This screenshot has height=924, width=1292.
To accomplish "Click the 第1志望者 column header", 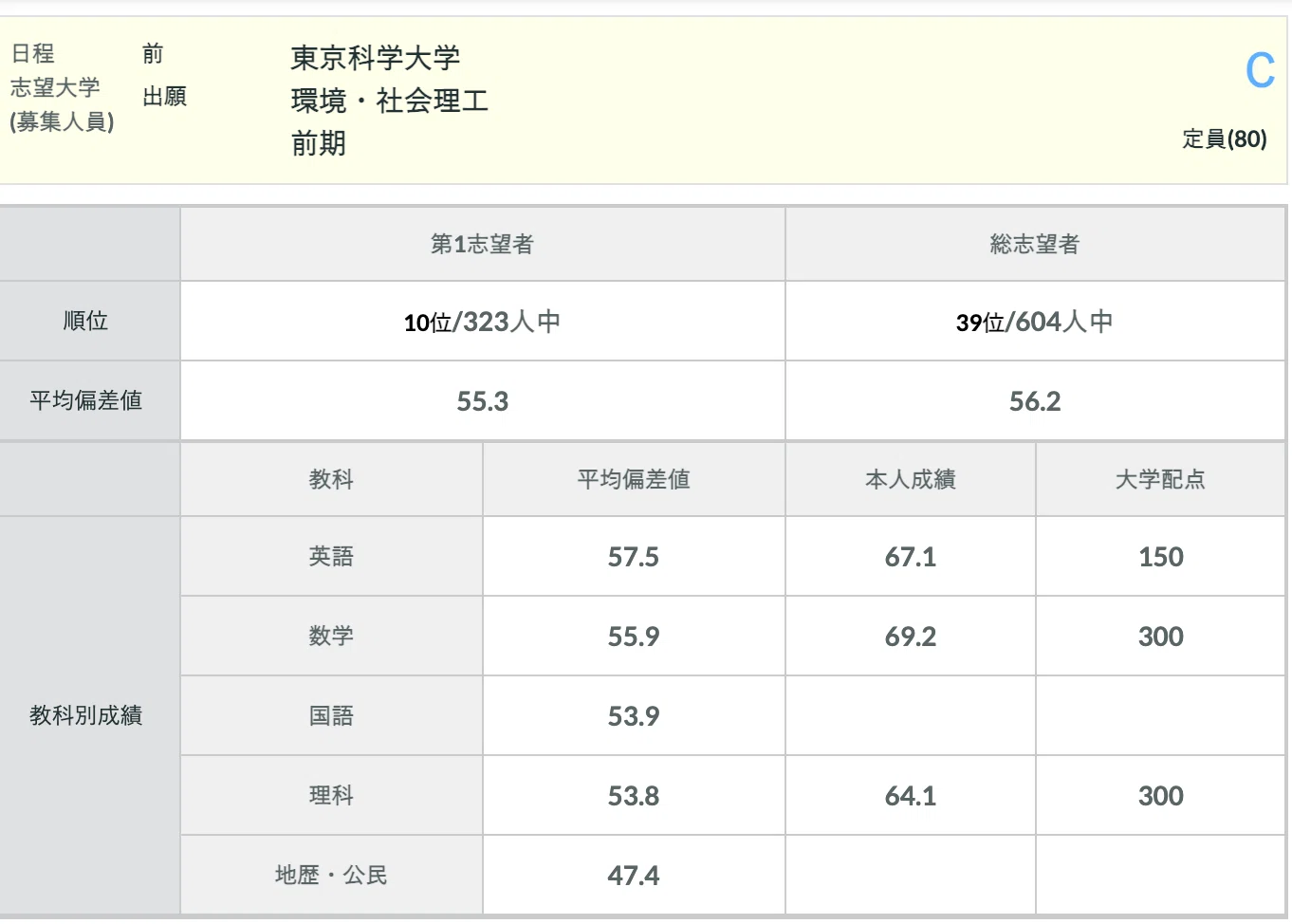I will (x=483, y=245).
